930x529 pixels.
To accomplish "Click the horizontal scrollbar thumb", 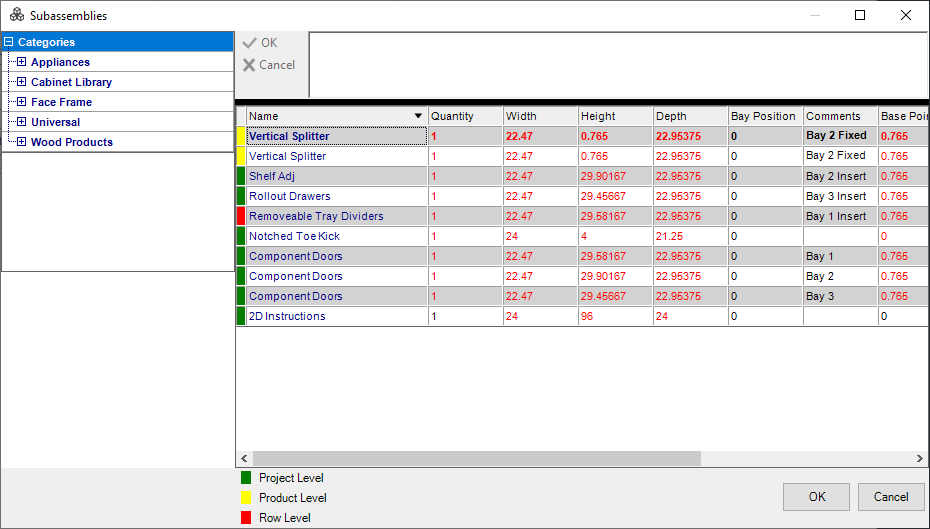I will (477, 458).
